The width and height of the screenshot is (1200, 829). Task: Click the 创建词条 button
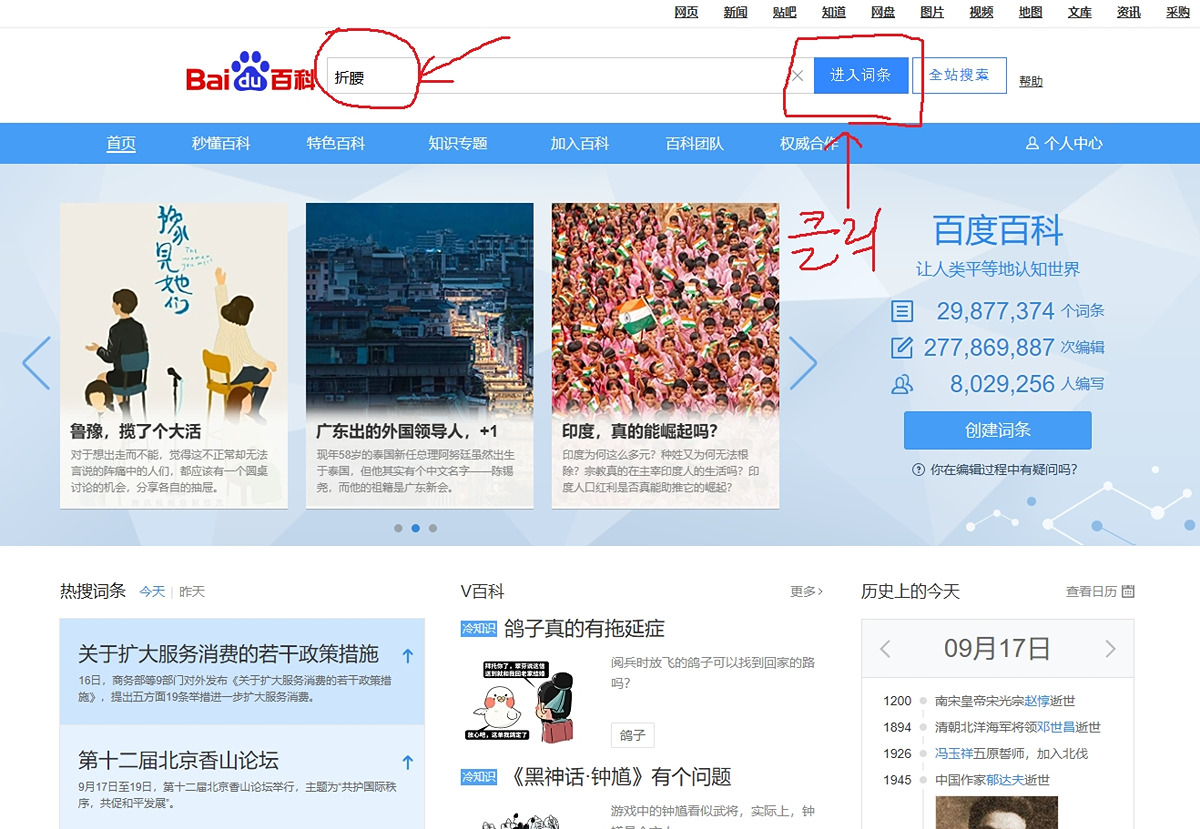click(997, 430)
